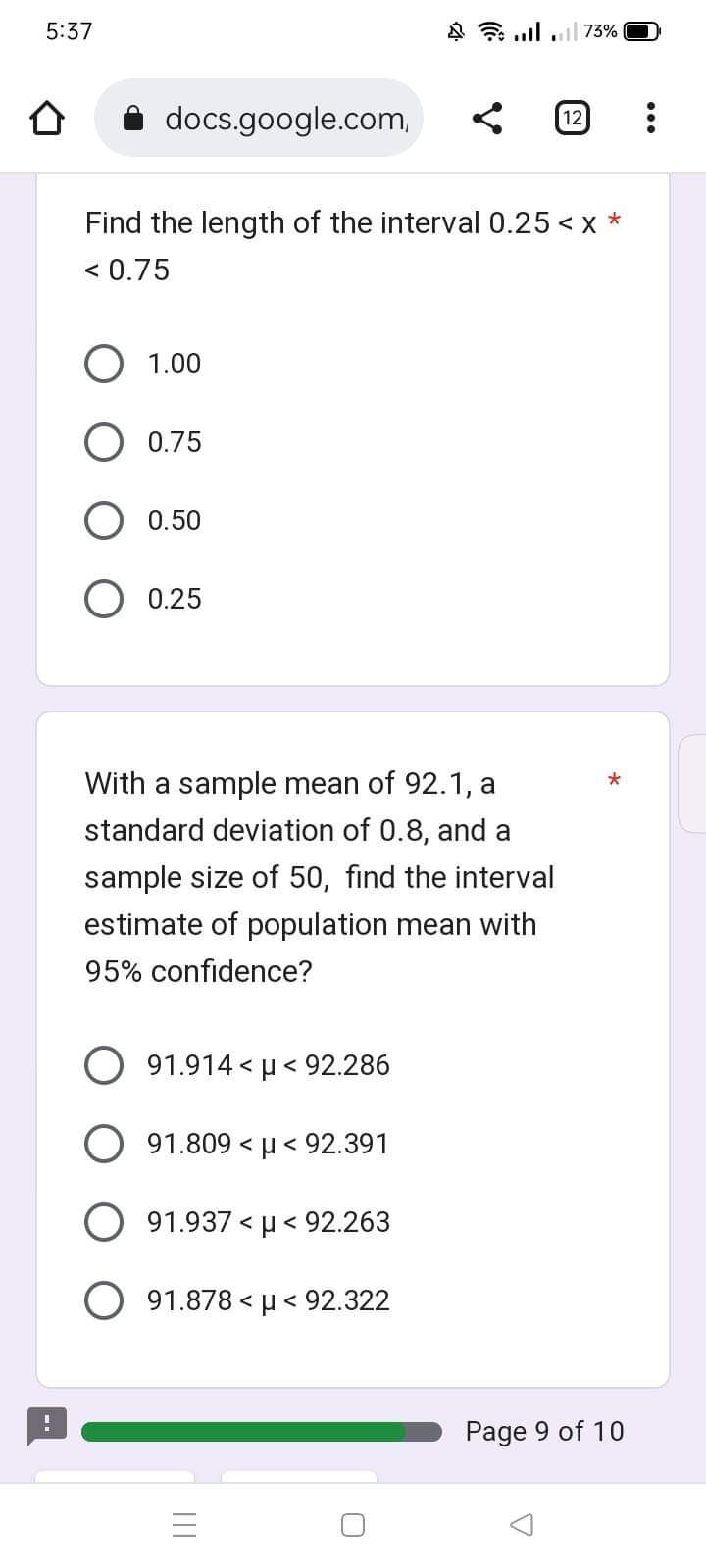Select the answer 91.878 < μ < 92.322
The height and width of the screenshot is (1568, 706).
pos(104,1299)
